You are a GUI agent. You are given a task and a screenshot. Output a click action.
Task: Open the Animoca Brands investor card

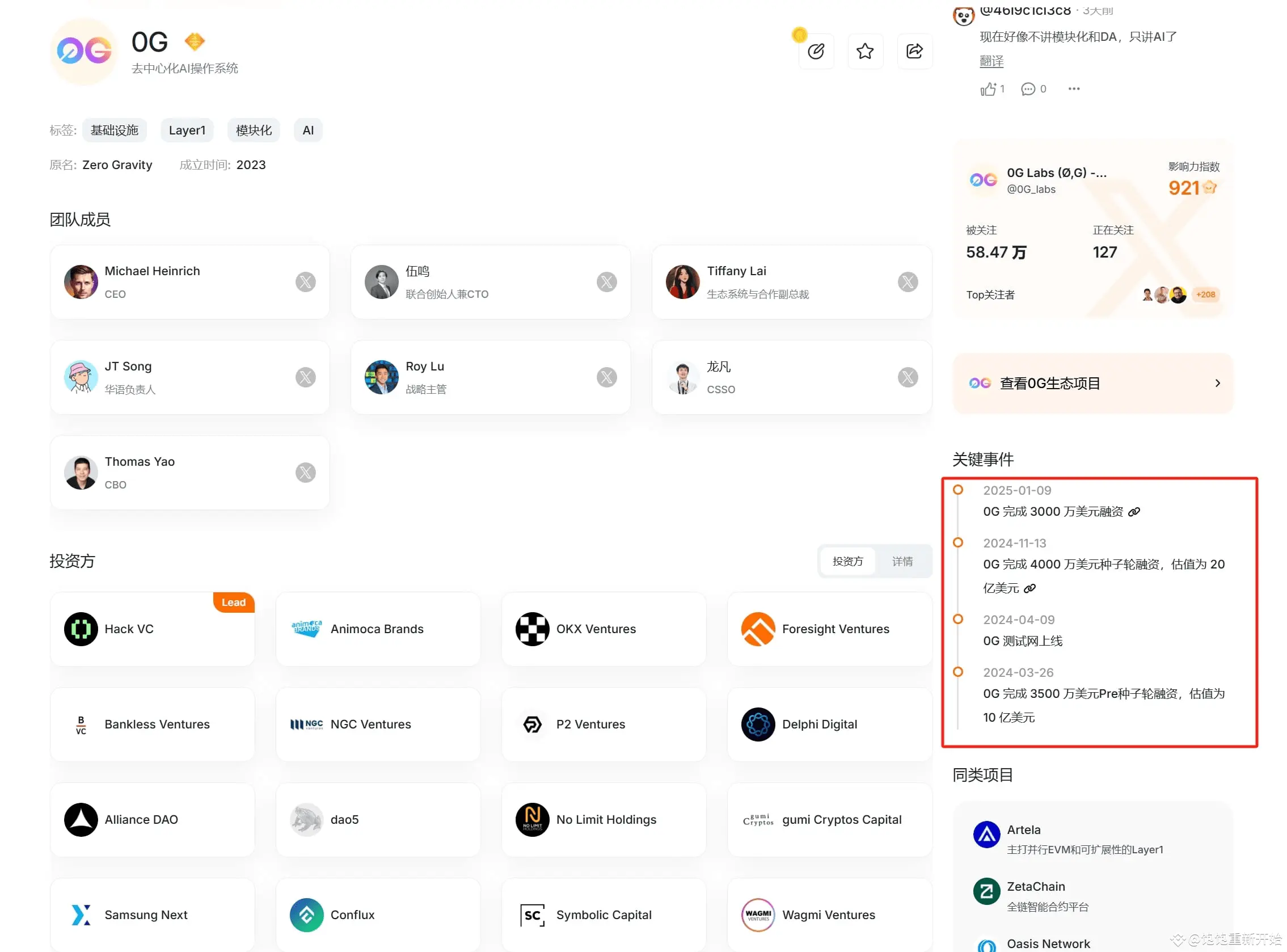[378, 629]
